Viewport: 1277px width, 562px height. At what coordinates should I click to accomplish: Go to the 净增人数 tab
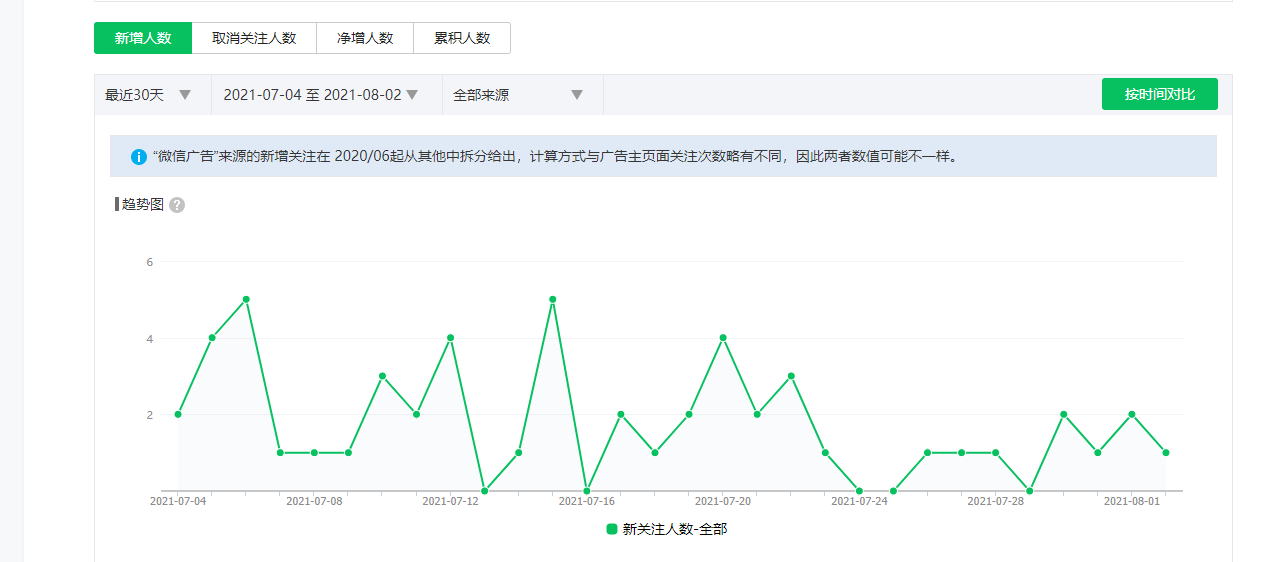[365, 38]
